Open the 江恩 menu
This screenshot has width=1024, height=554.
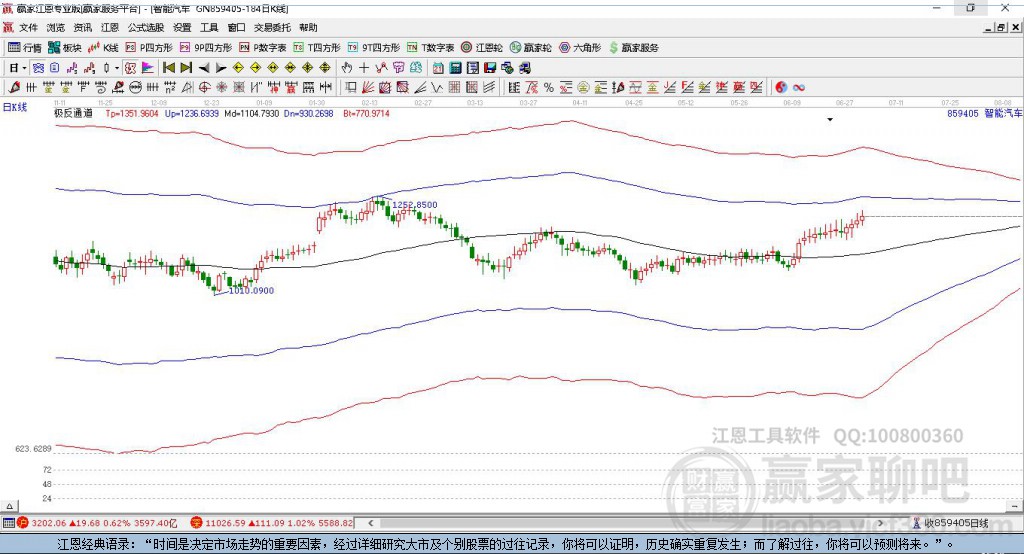tap(110, 27)
